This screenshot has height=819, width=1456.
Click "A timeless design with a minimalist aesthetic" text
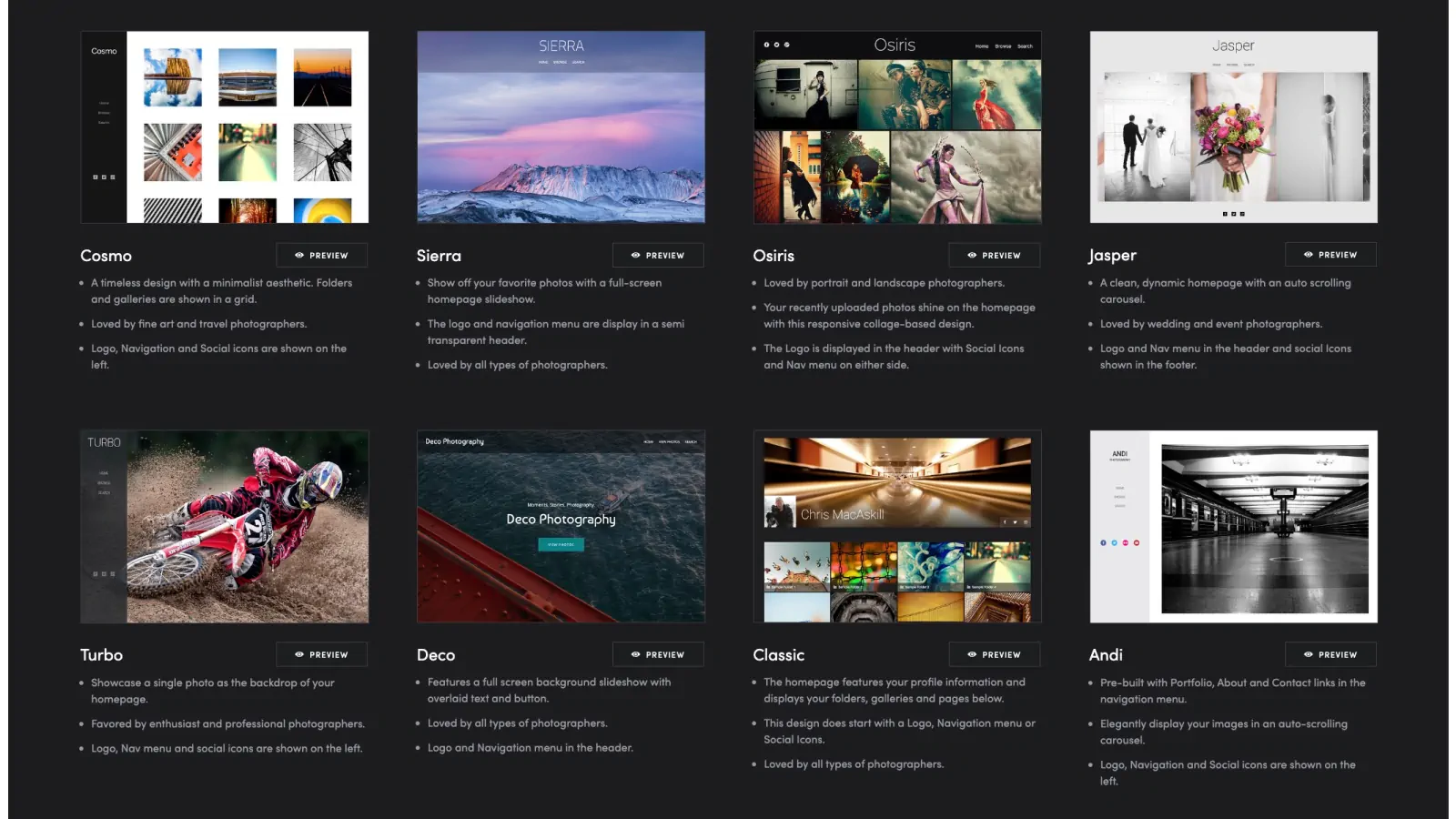click(221, 291)
